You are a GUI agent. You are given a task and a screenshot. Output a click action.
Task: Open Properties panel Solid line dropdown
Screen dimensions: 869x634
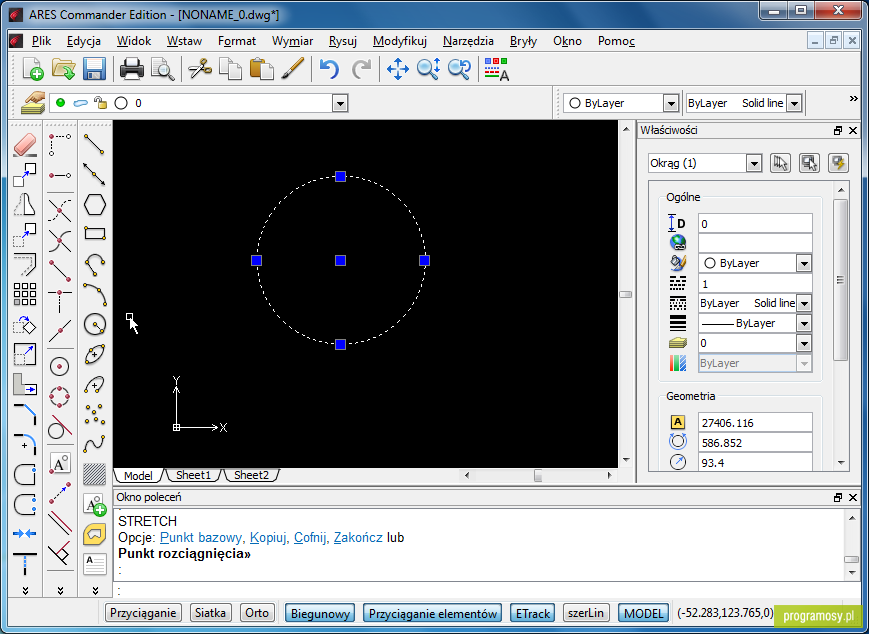point(804,303)
